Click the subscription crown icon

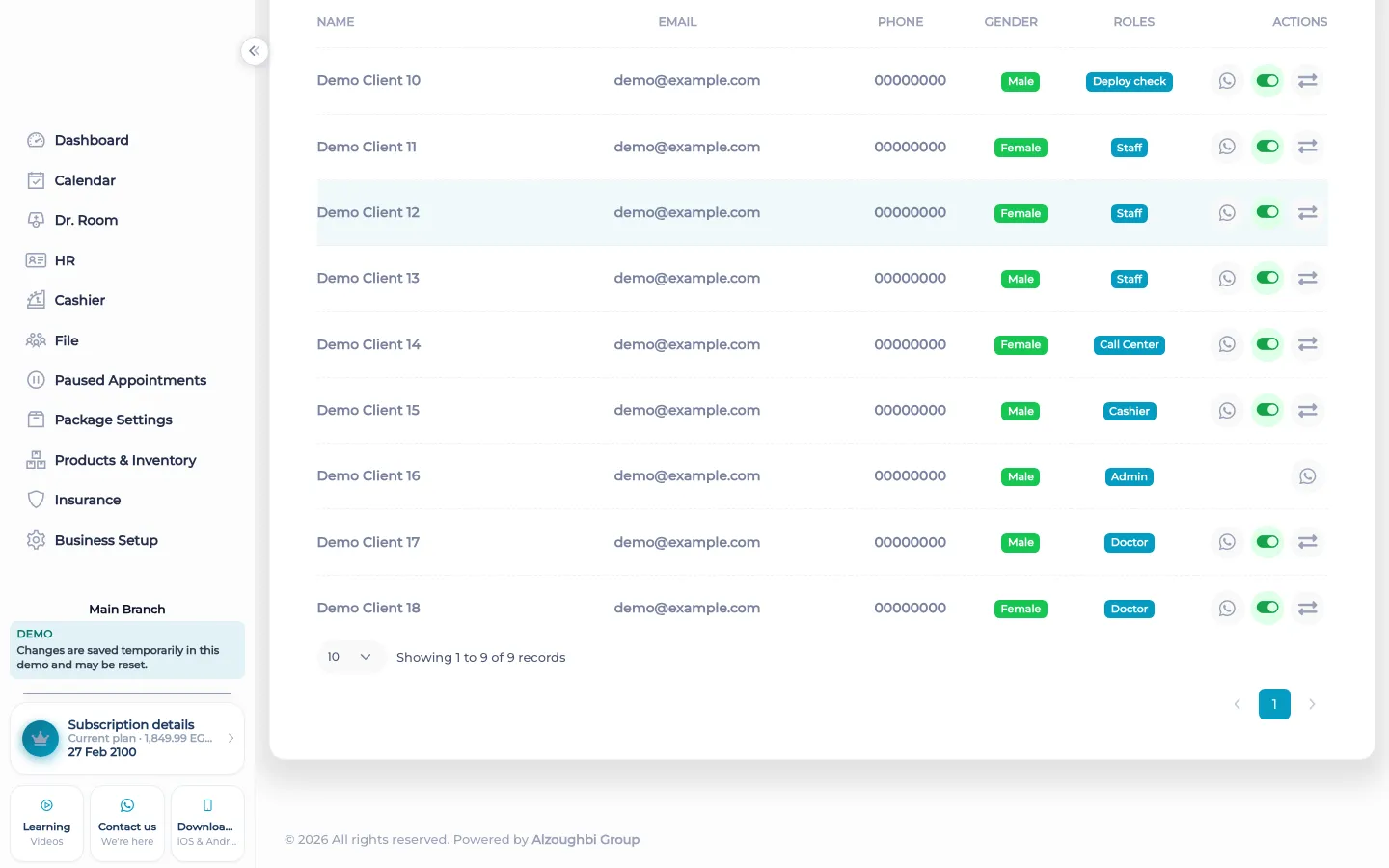41,739
